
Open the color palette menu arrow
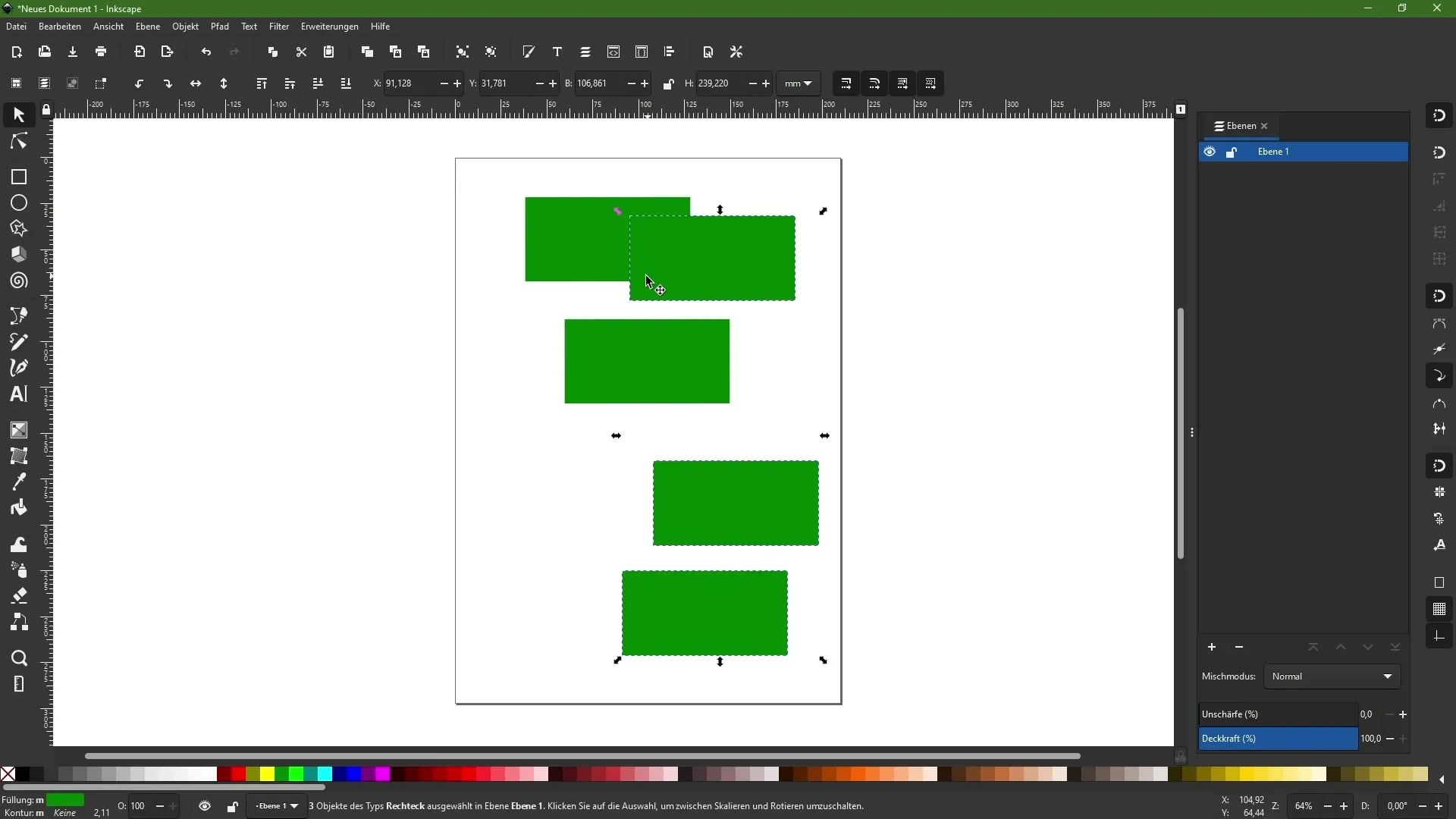1442,780
